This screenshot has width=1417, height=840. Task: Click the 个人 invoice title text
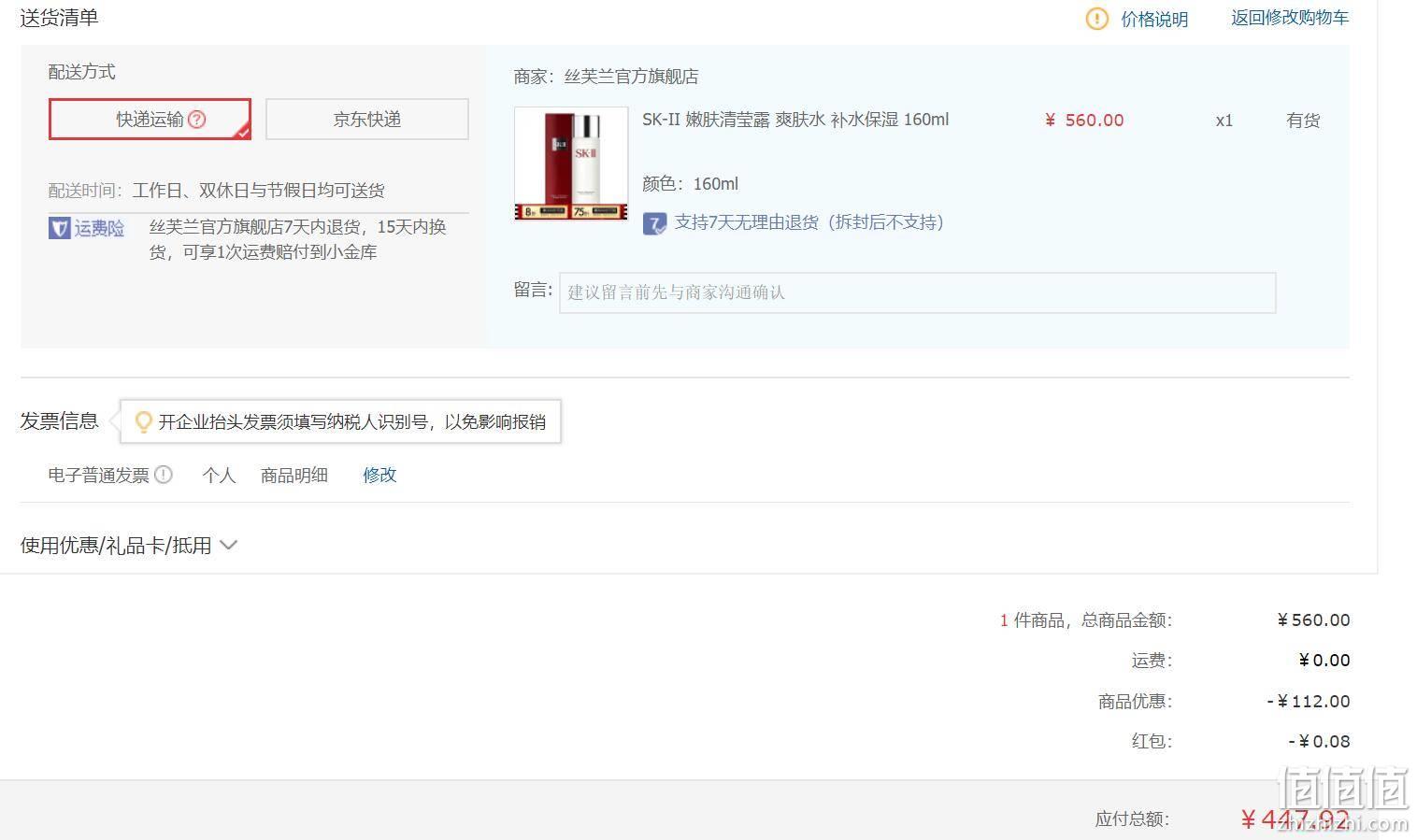[x=219, y=475]
